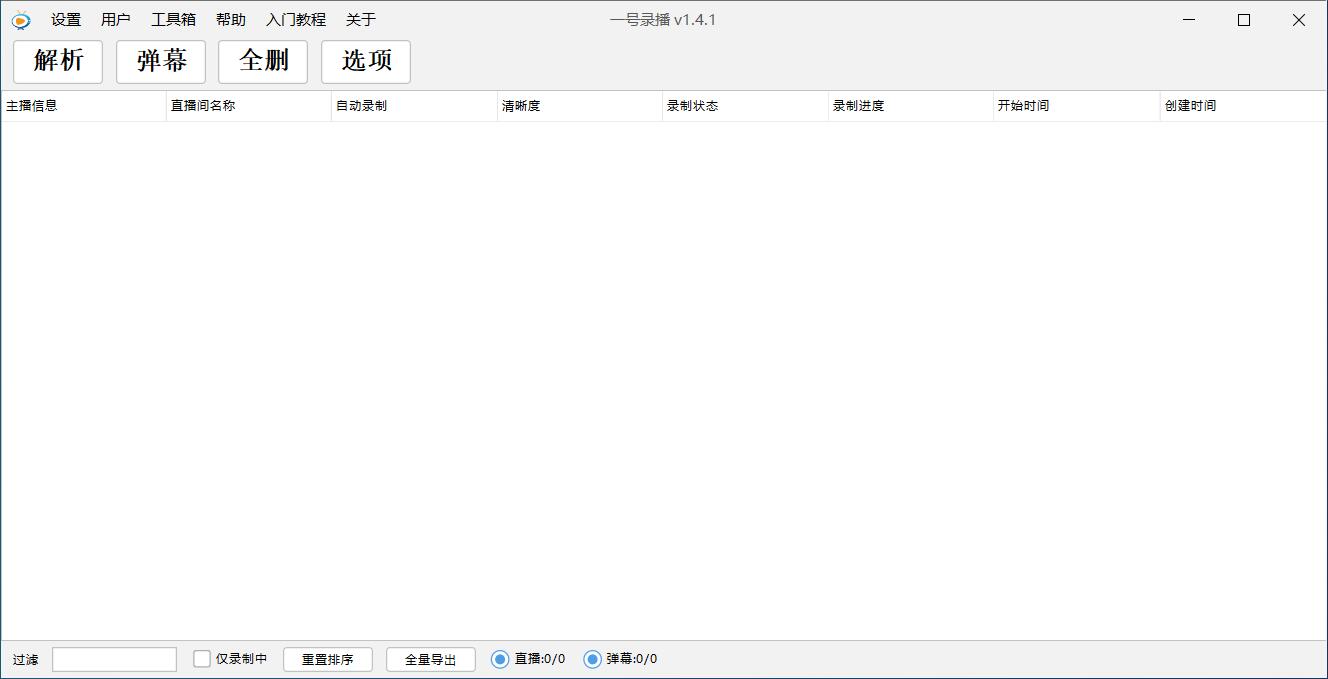Open the 工具箱 menu
This screenshot has width=1328, height=679.
coord(173,19)
